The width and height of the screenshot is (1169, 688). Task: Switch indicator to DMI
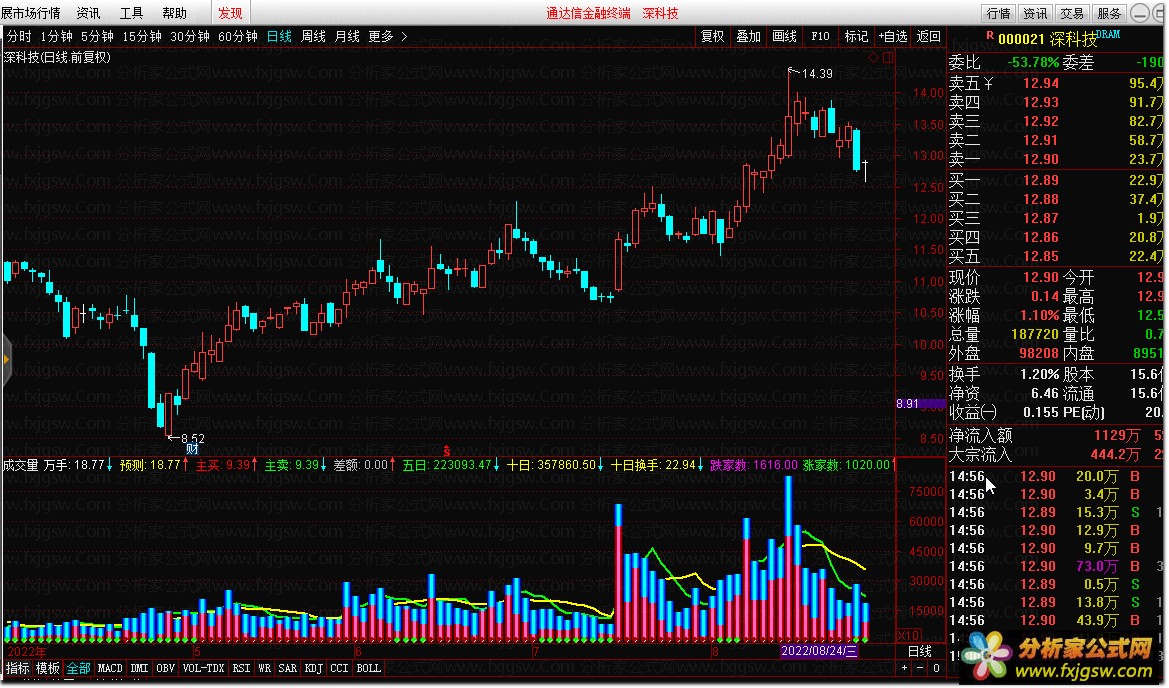click(139, 668)
